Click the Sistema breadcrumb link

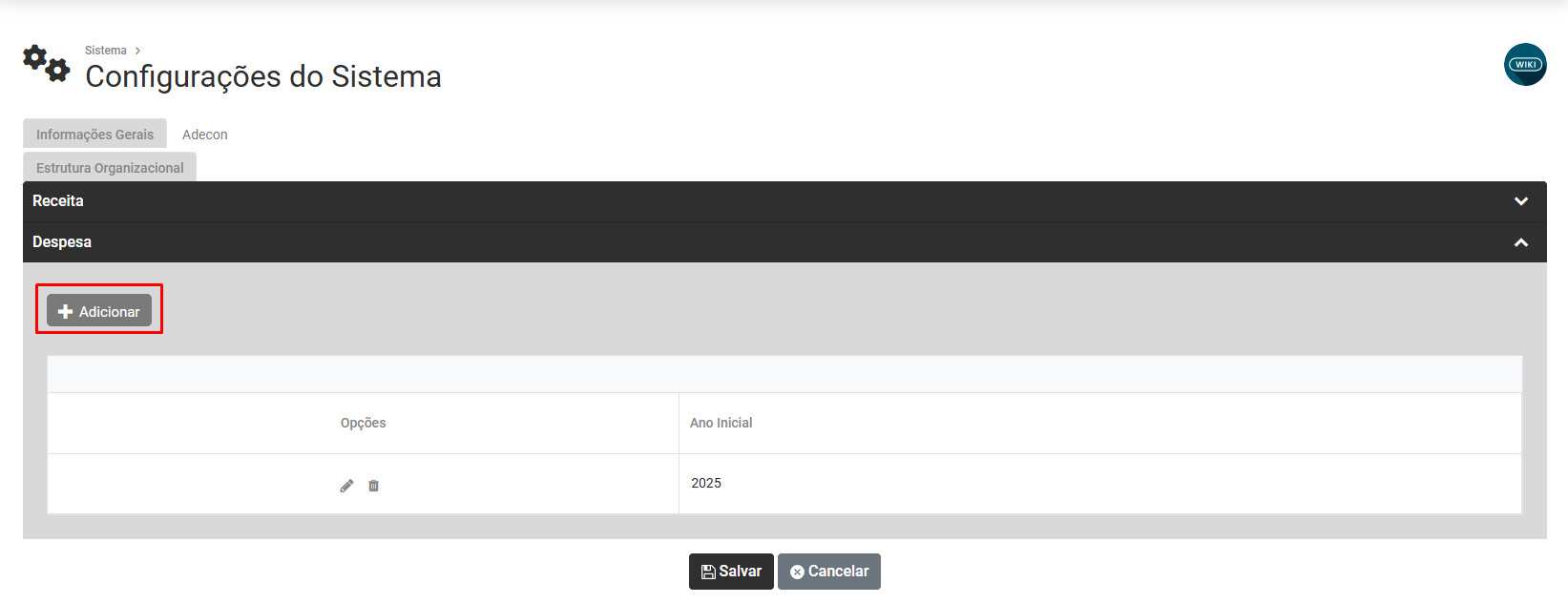point(106,51)
